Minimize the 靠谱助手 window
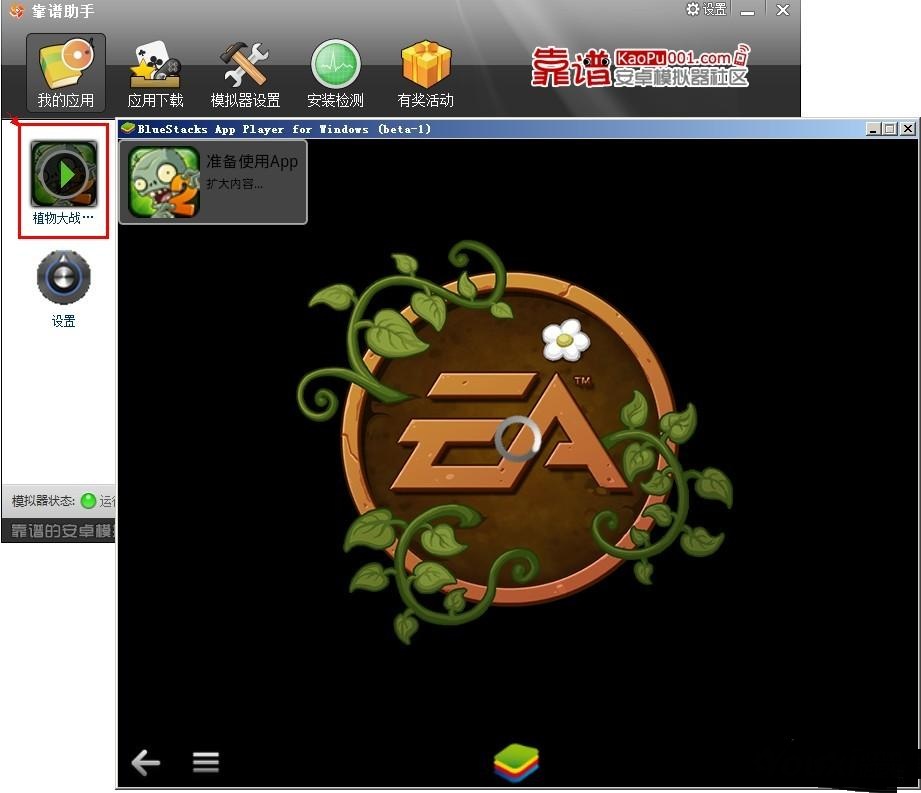 (x=747, y=11)
